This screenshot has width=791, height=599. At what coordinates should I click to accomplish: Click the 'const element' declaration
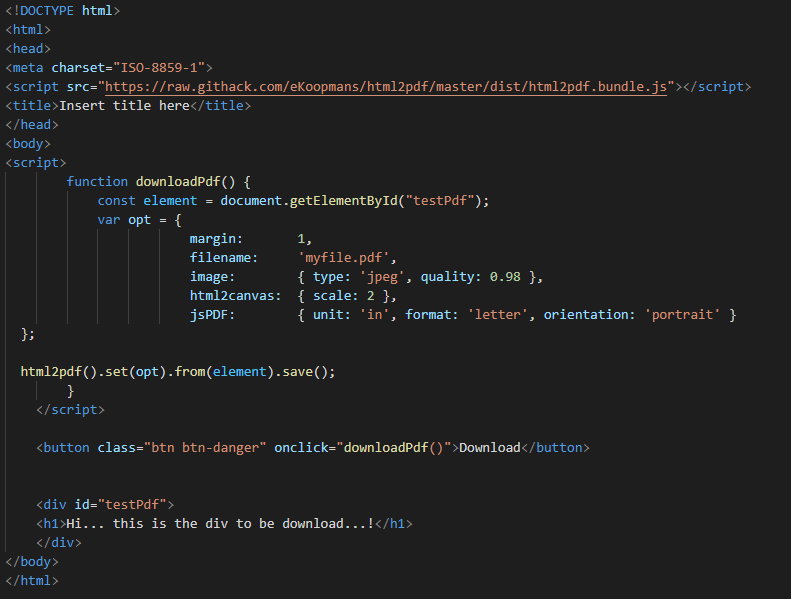[x=147, y=201]
